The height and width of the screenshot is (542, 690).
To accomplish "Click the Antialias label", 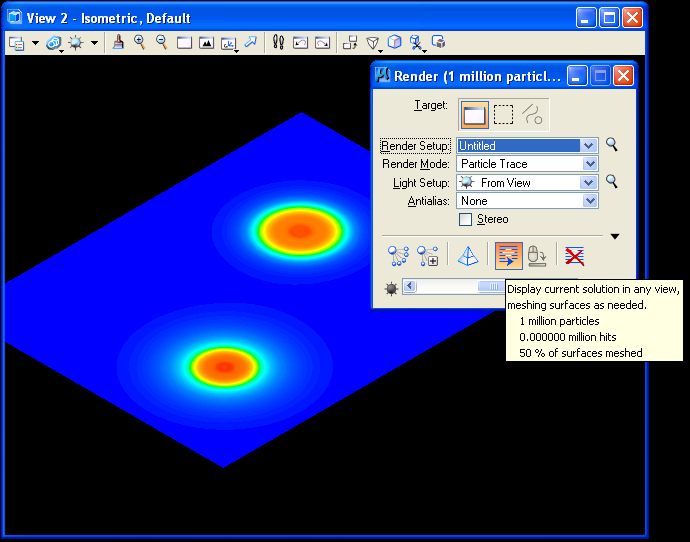I will point(429,201).
